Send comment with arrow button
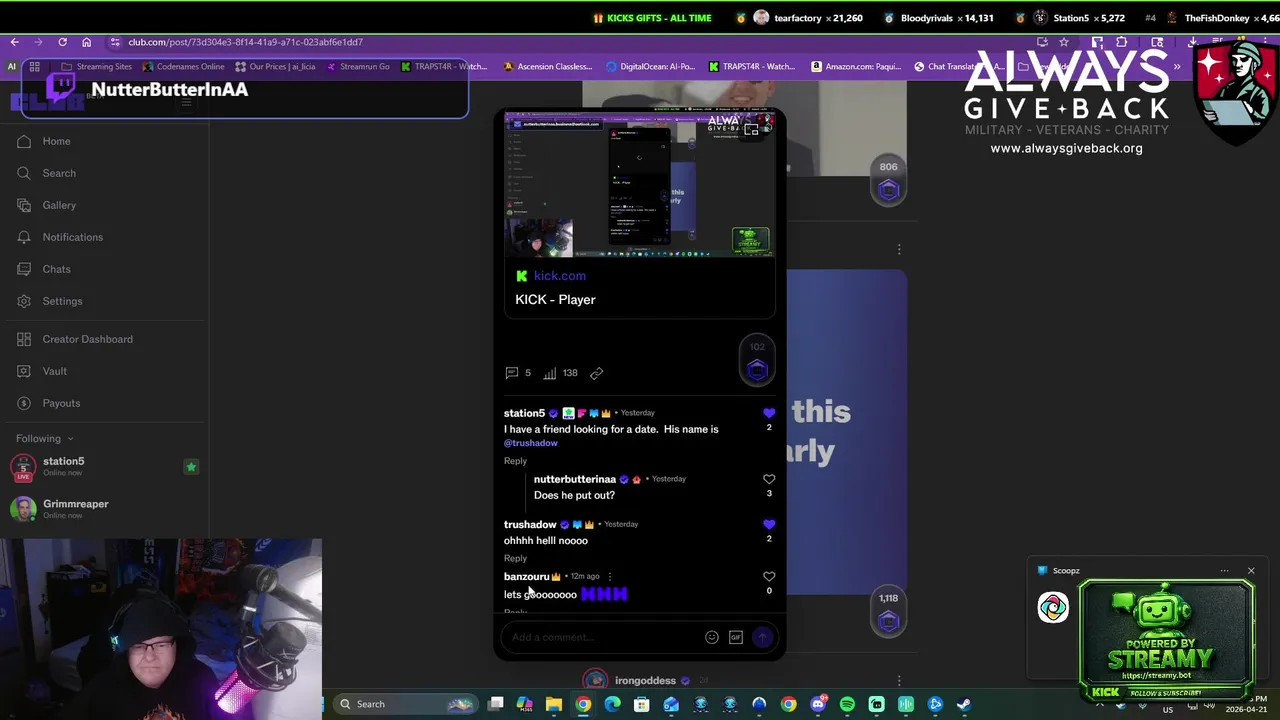Screen dimensions: 1280x720 (763, 637)
